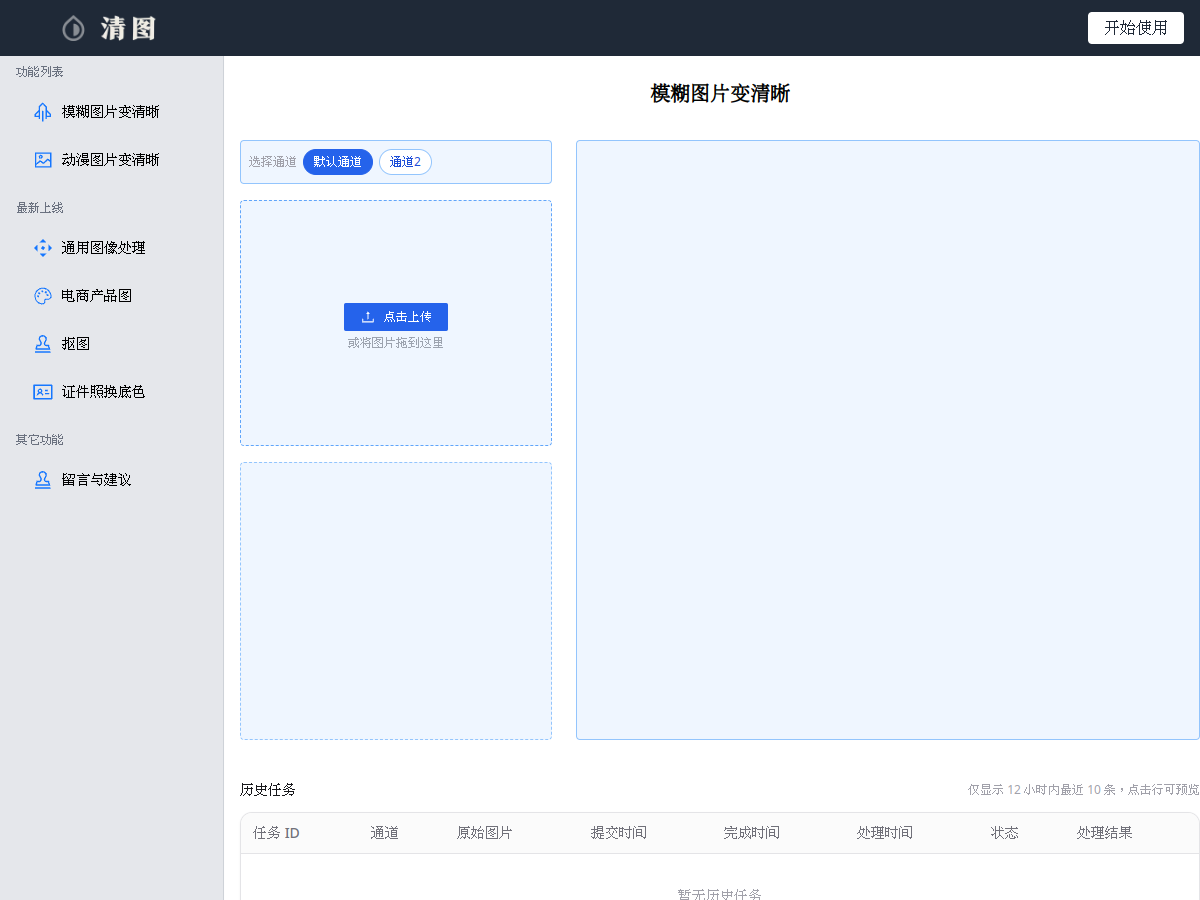
Task: Click the 清图 logo icon
Action: click(73, 28)
